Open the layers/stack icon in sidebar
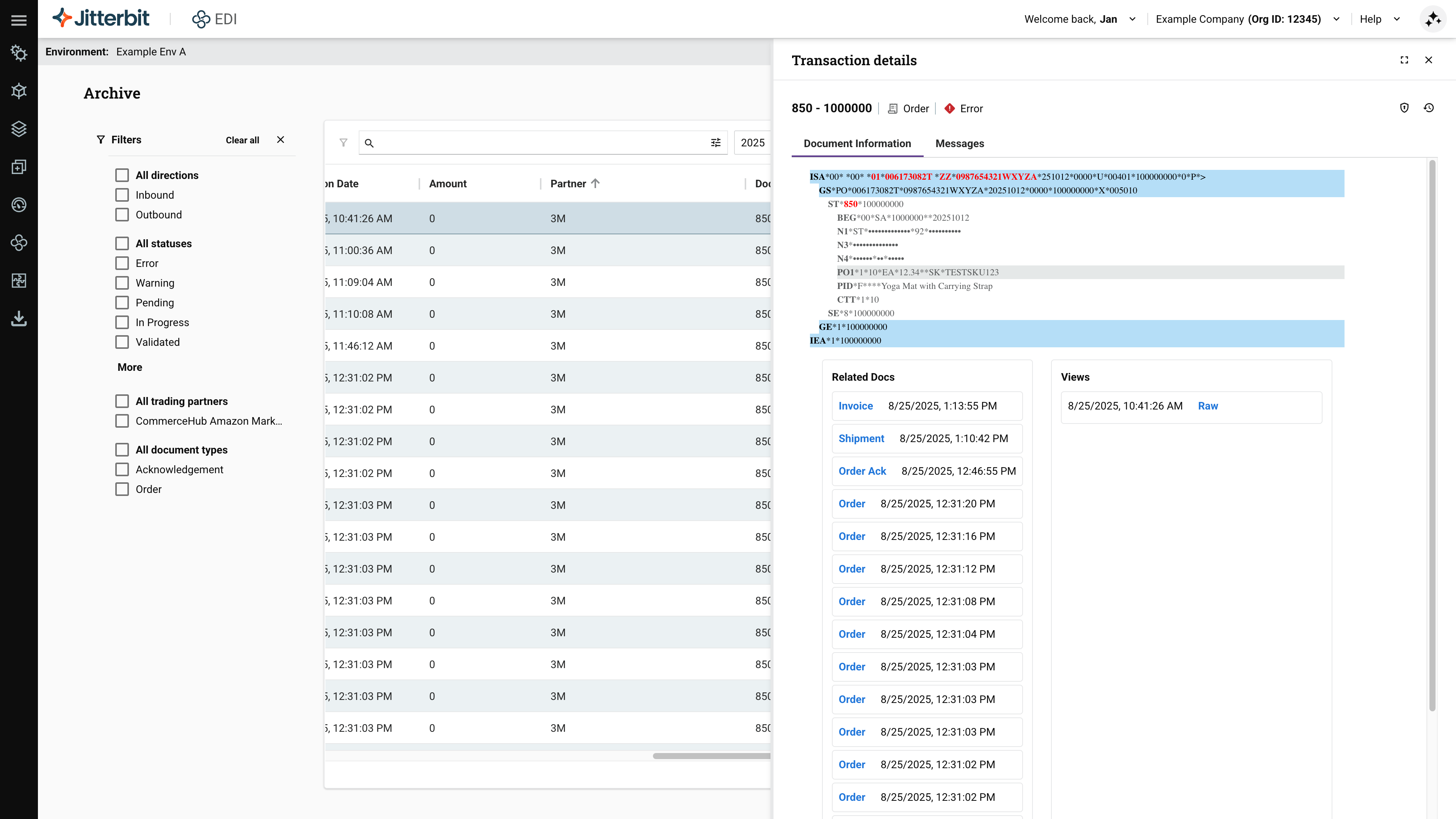The image size is (1456, 819). click(x=19, y=129)
